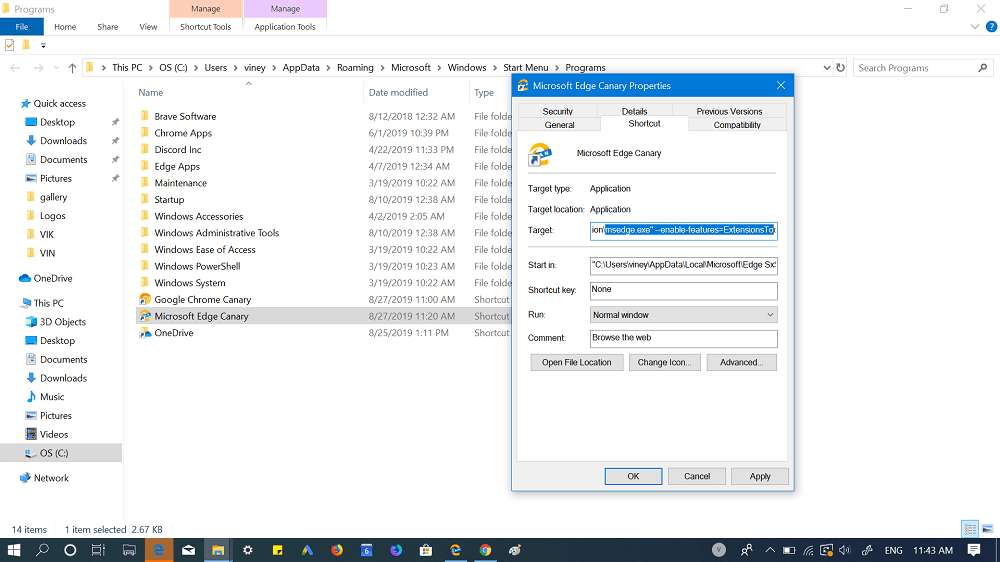Launch Cortana circle on taskbar
The width and height of the screenshot is (1000, 562).
[x=70, y=550]
